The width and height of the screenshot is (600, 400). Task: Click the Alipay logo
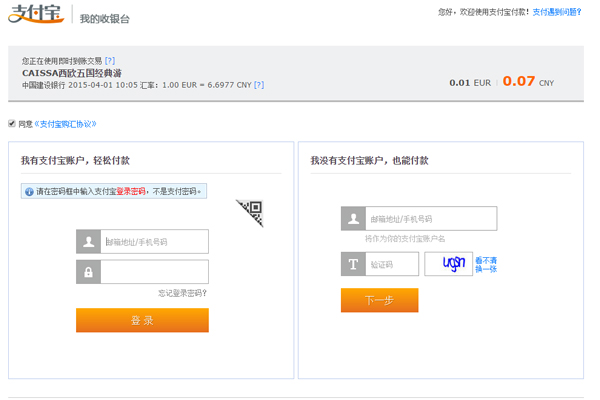[36, 14]
